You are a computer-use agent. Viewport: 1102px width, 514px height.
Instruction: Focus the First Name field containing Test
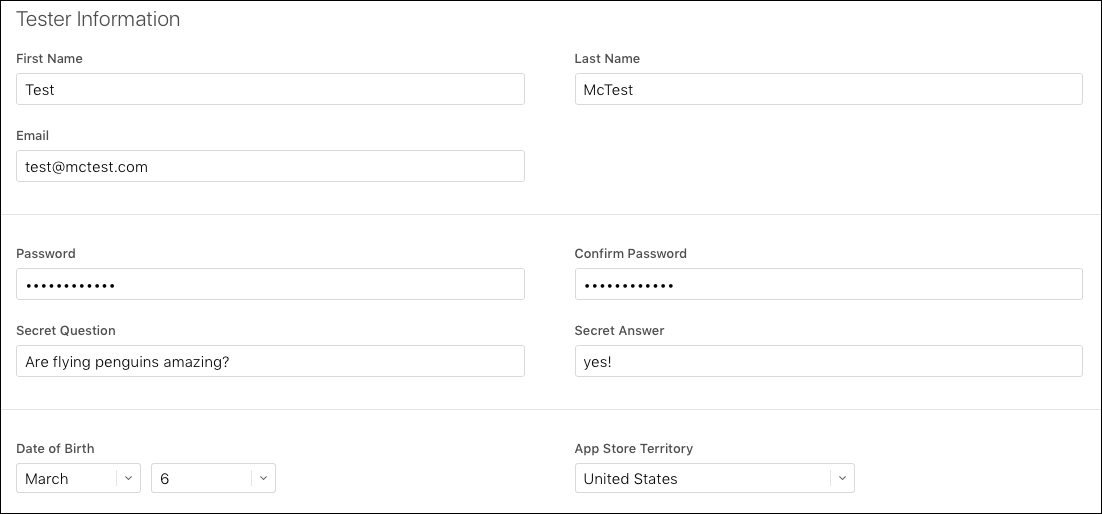271,89
